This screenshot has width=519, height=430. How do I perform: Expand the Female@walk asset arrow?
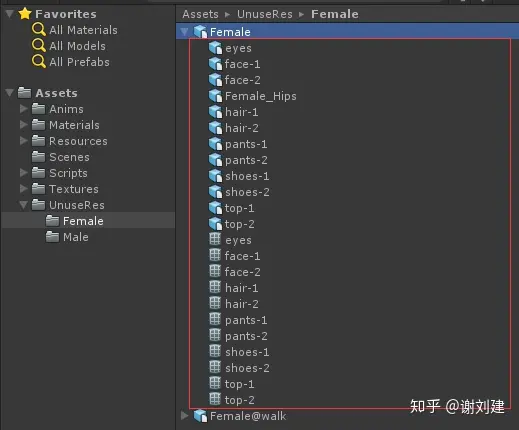pos(184,416)
